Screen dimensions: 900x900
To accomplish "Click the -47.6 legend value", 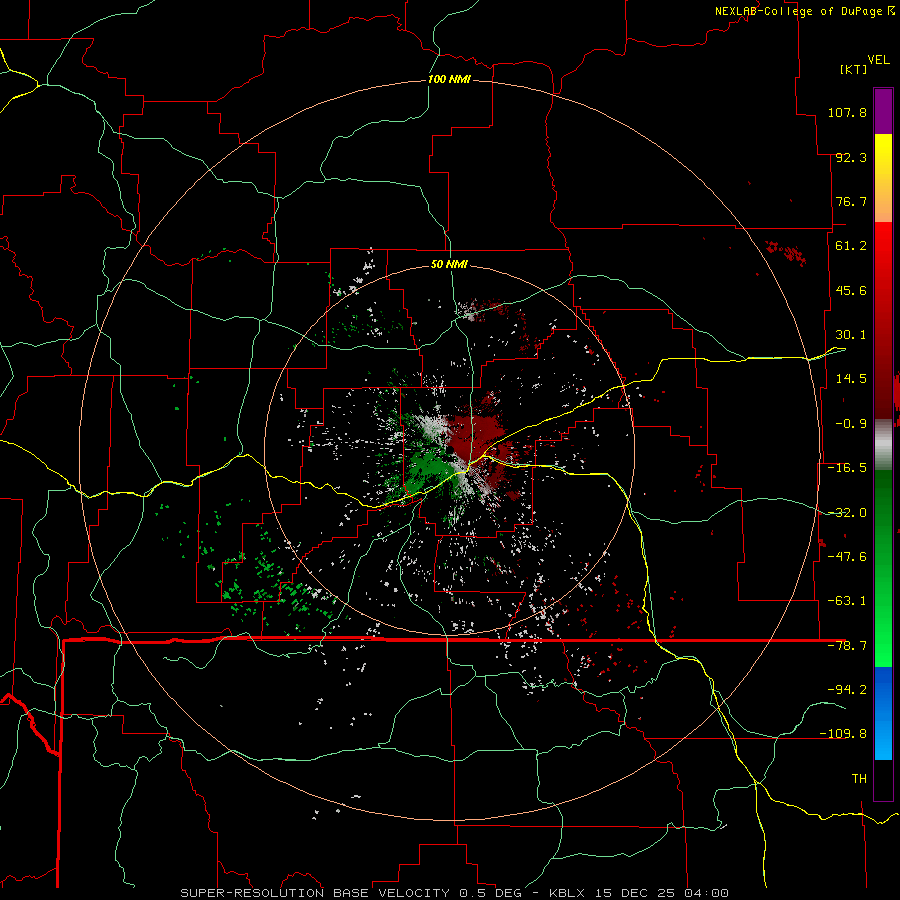I will pyautogui.click(x=847, y=557).
